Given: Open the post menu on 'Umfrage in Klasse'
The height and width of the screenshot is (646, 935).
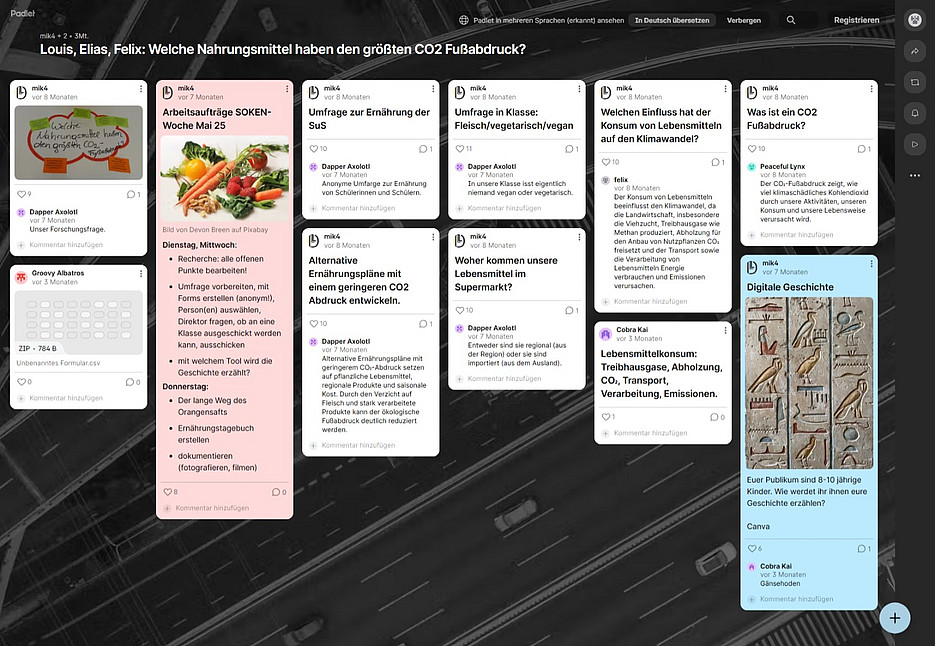Looking at the screenshot, I should coord(578,90).
